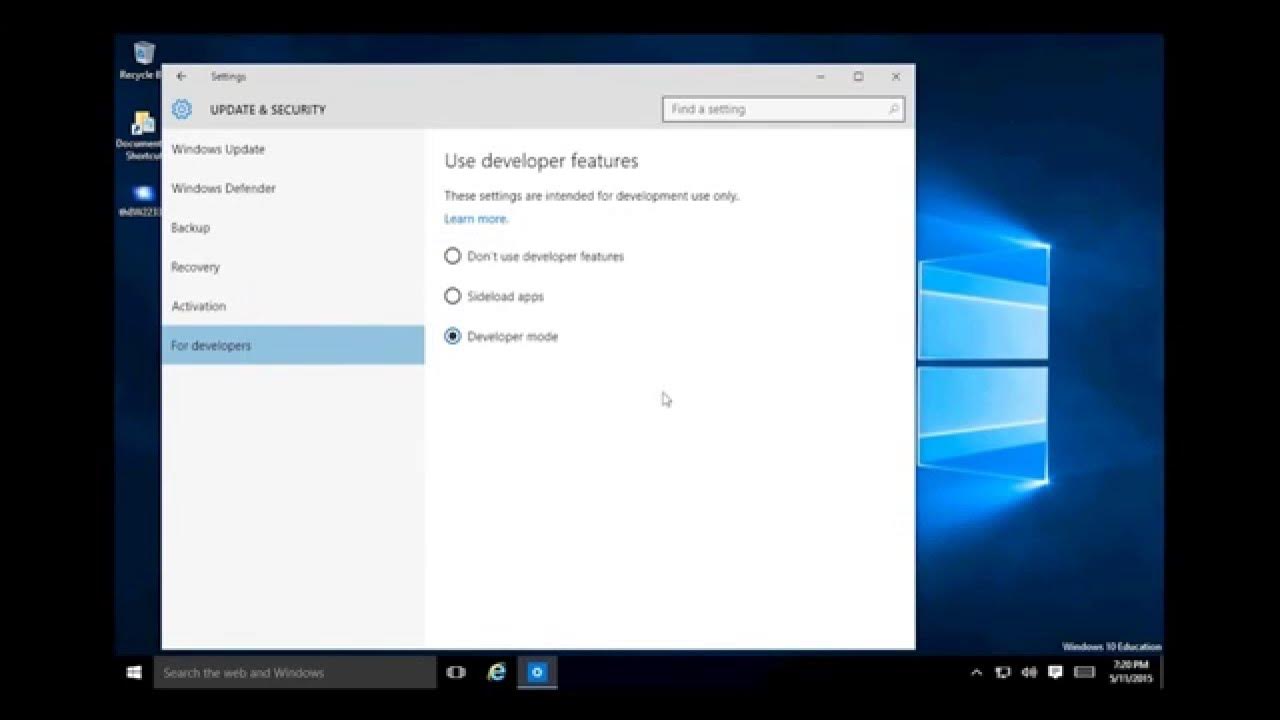The image size is (1280, 720).
Task: Open the Windows Defender section
Action: 293,188
